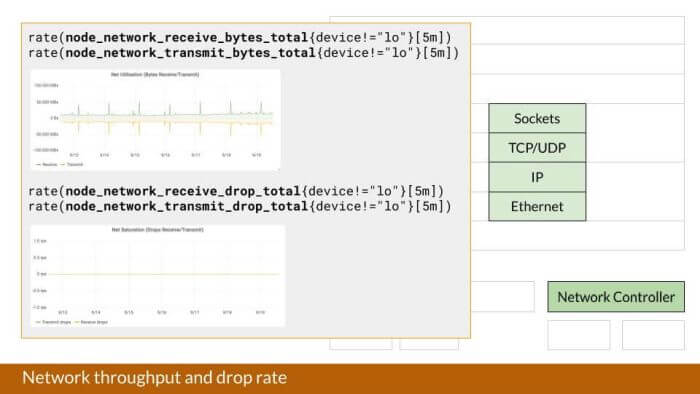
Task: Click the node_network_transmit_bytes_total query line
Action: click(x=244, y=53)
